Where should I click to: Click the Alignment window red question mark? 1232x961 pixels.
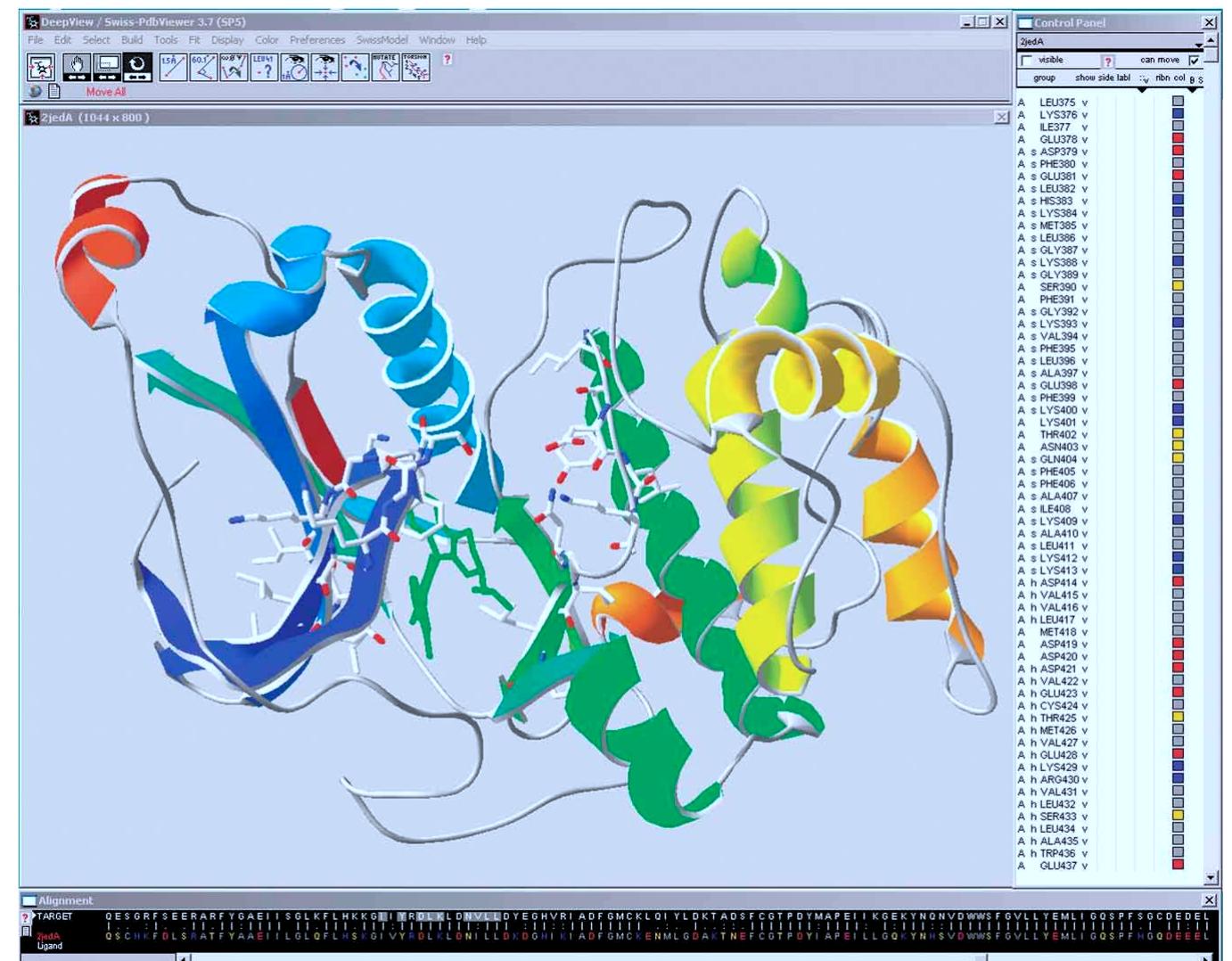tap(26, 917)
